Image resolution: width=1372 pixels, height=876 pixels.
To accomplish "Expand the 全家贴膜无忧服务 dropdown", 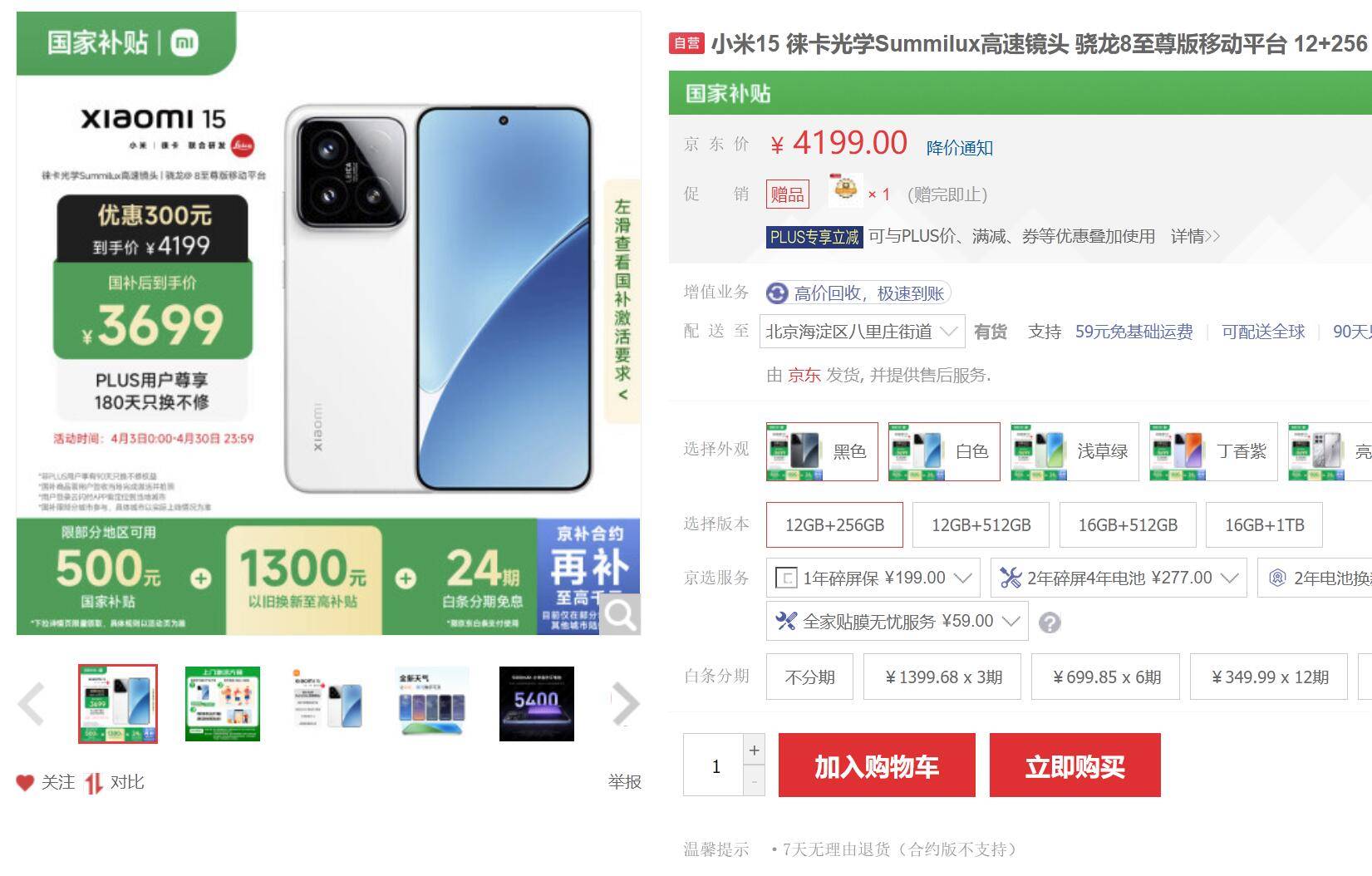I will [897, 621].
